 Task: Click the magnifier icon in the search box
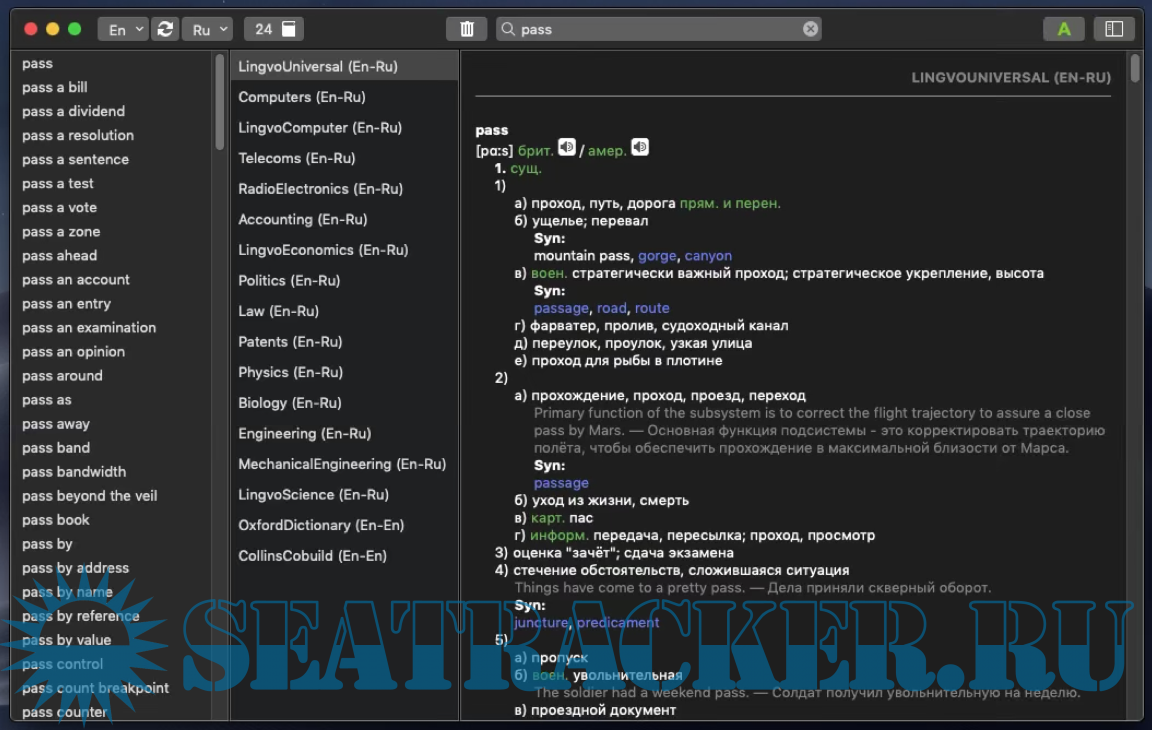point(508,30)
